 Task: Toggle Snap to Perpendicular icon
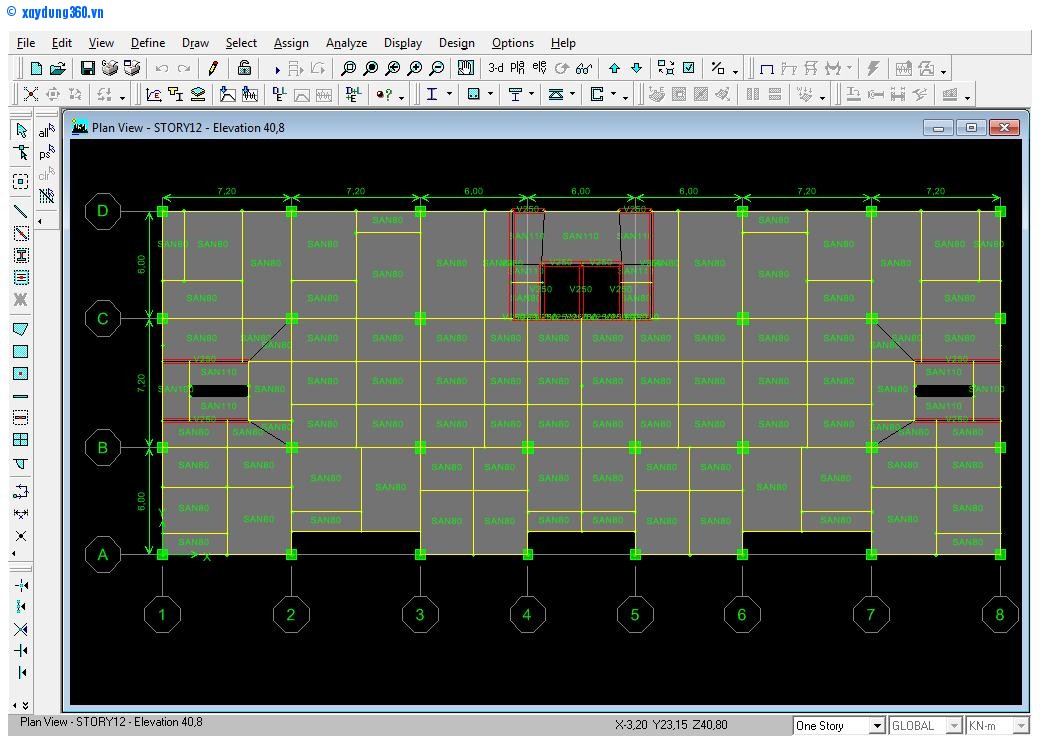coord(21,651)
